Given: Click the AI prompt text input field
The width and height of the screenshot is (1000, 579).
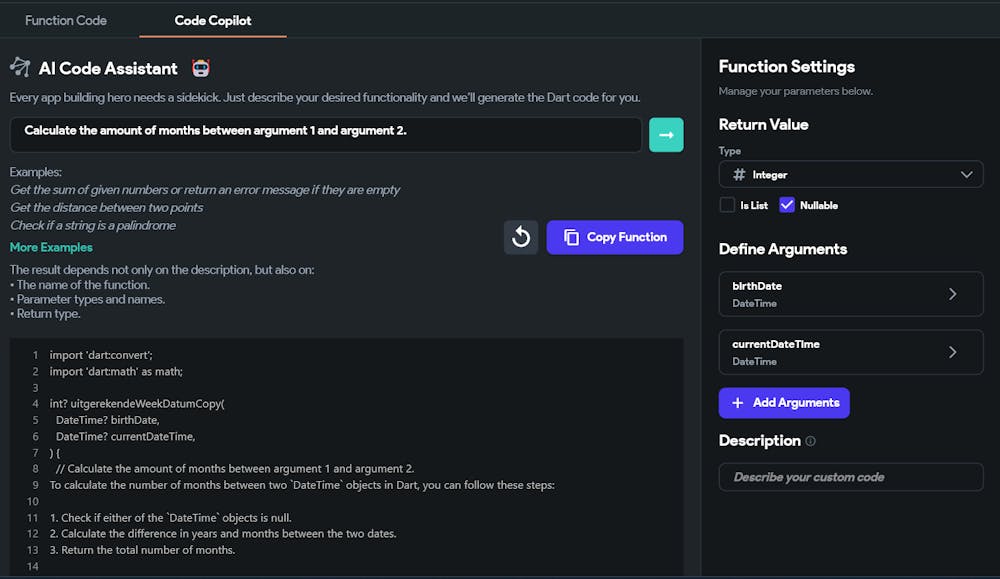Looking at the screenshot, I should click(325, 135).
